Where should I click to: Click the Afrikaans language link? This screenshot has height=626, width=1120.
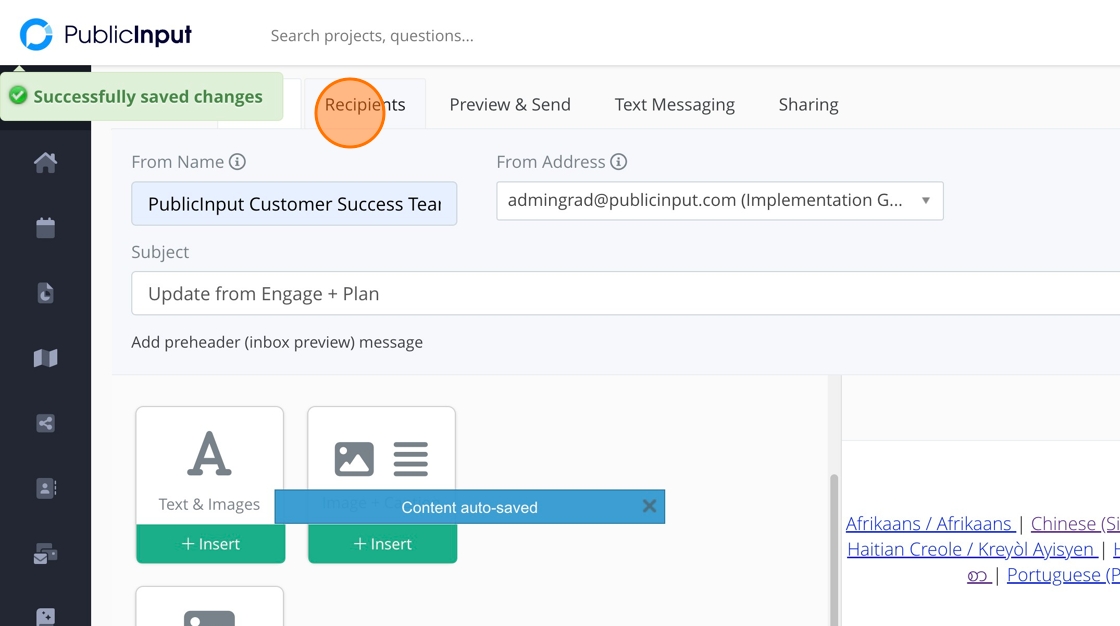point(929,524)
